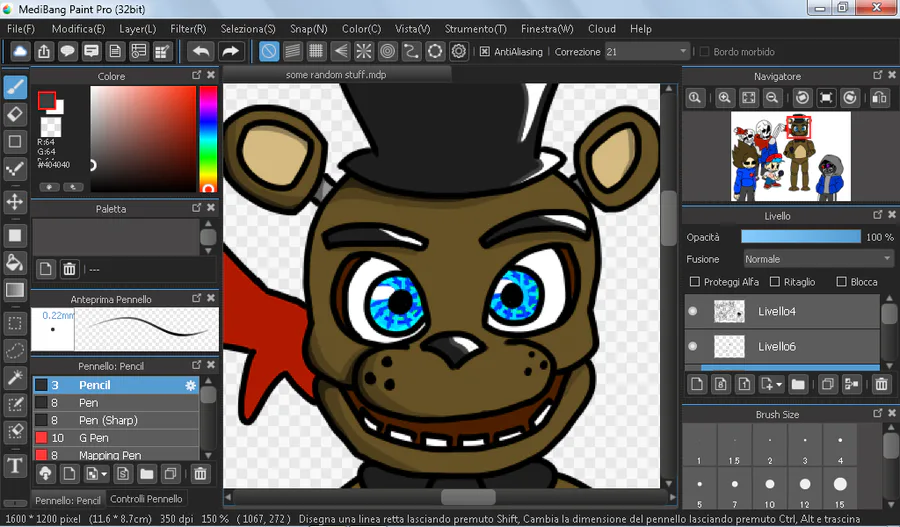Toggle visibility of Livello6 layer
900x527 pixels.
693,346
